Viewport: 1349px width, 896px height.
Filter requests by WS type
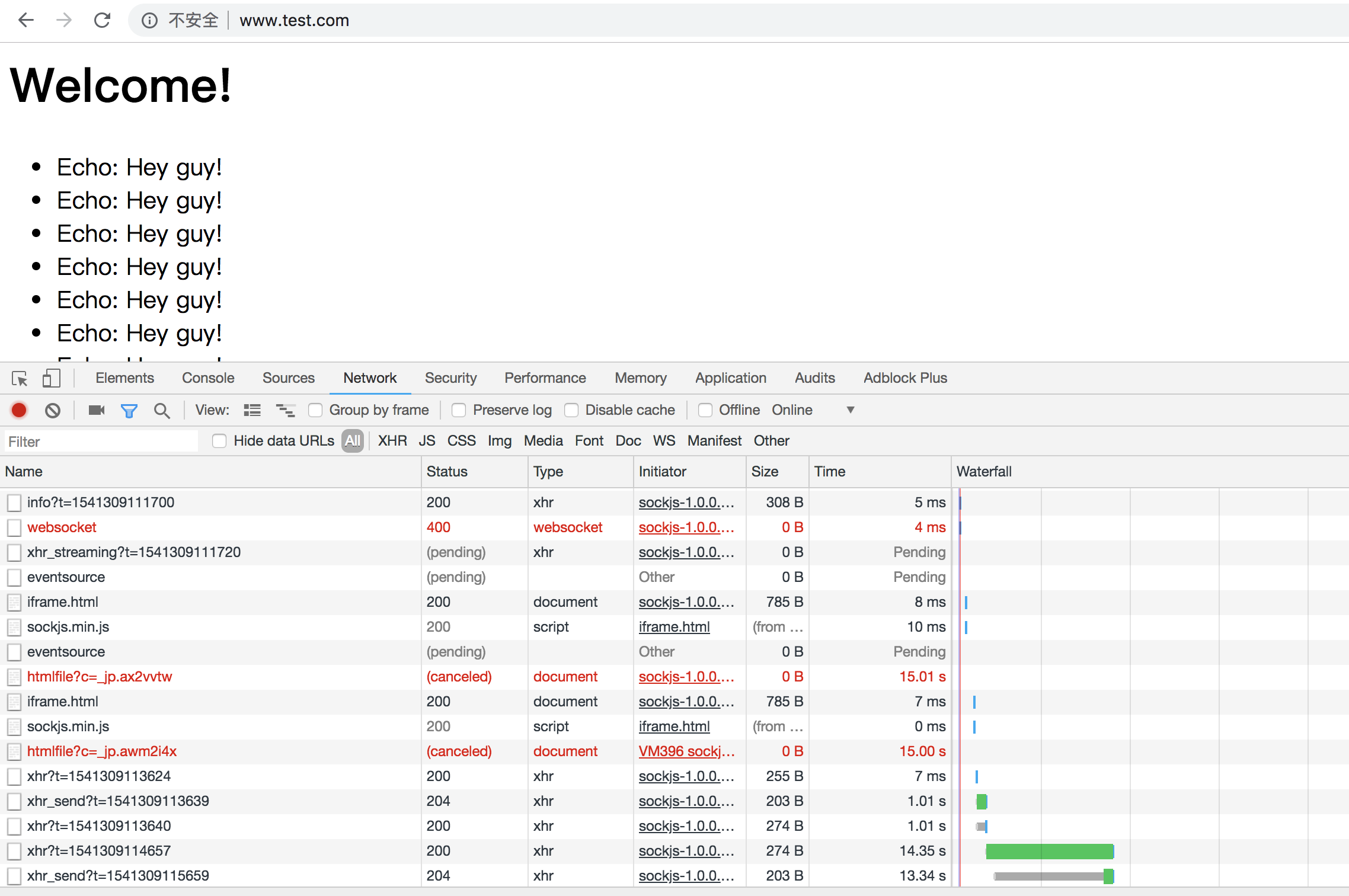(664, 441)
